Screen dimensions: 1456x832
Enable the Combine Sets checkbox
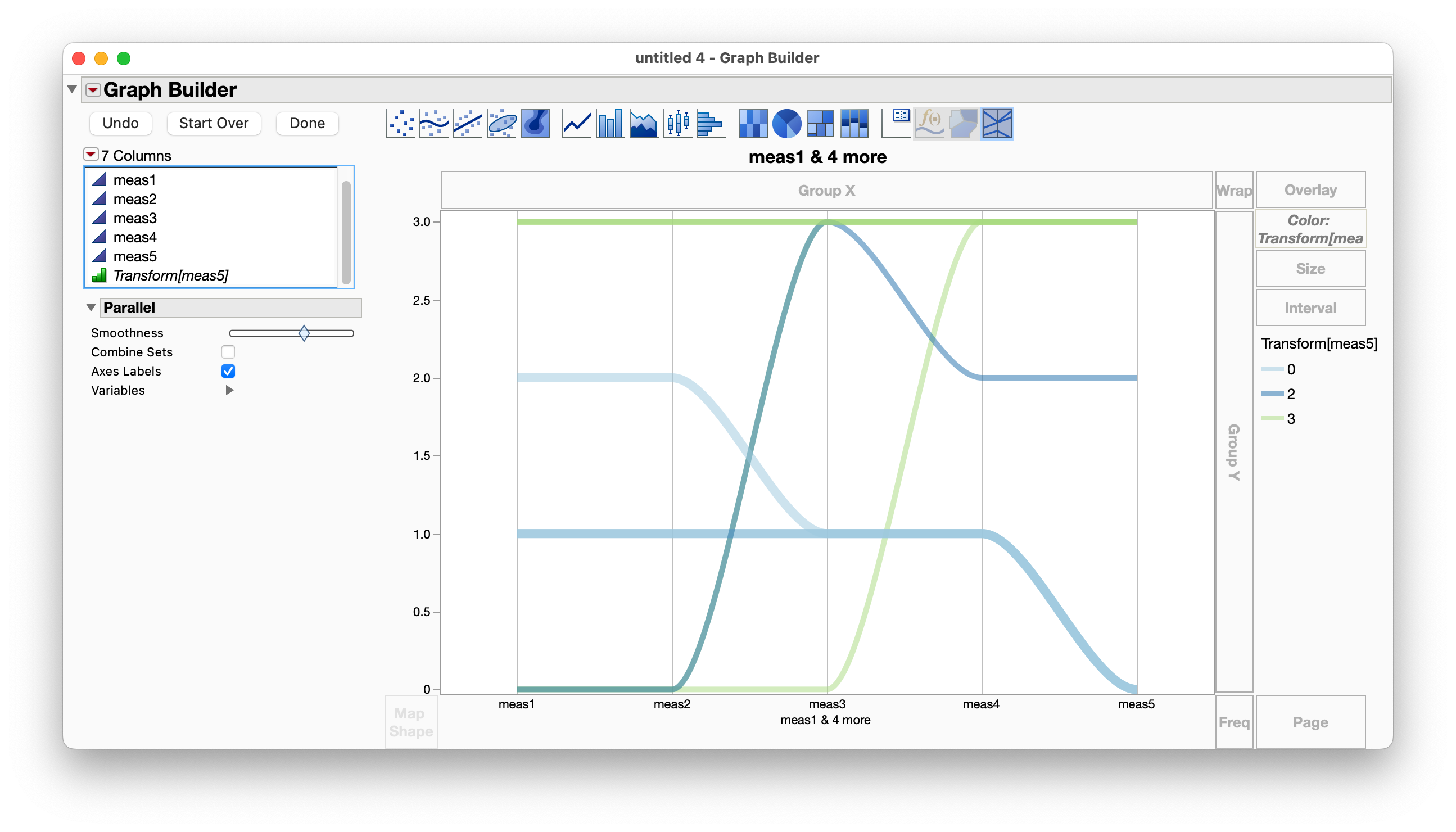228,352
